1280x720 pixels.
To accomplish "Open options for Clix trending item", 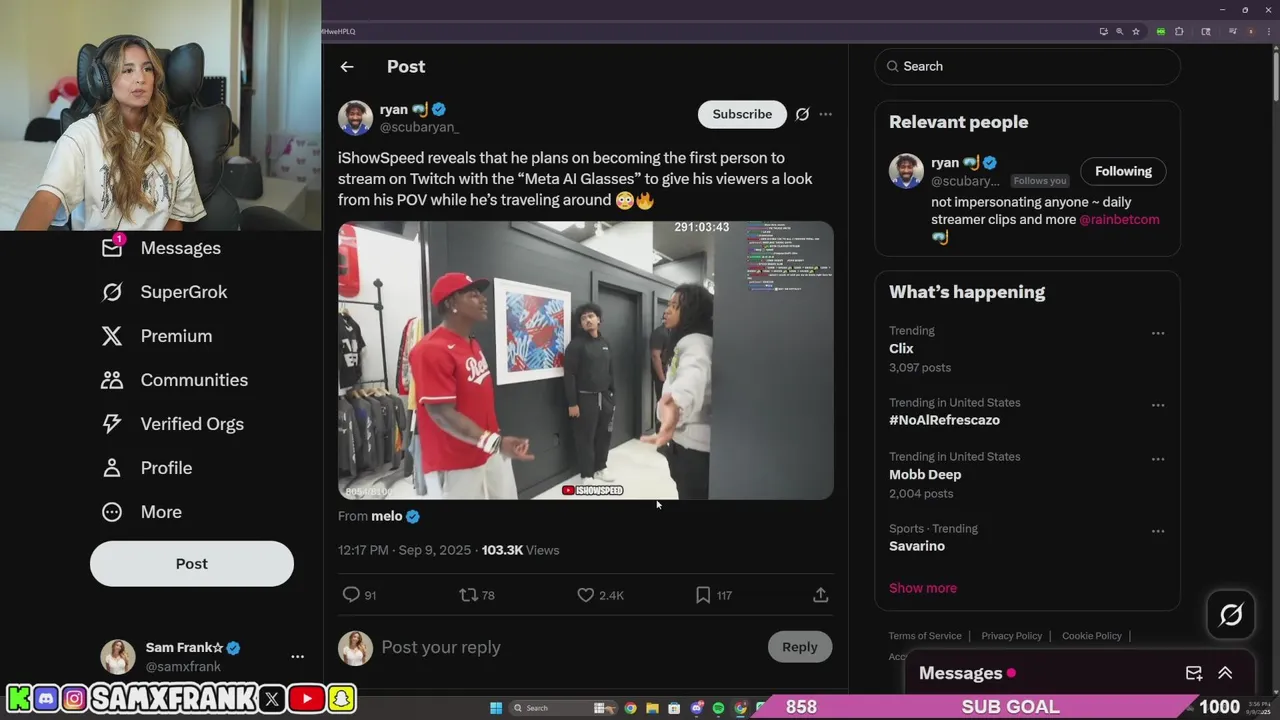I will pyautogui.click(x=1158, y=333).
